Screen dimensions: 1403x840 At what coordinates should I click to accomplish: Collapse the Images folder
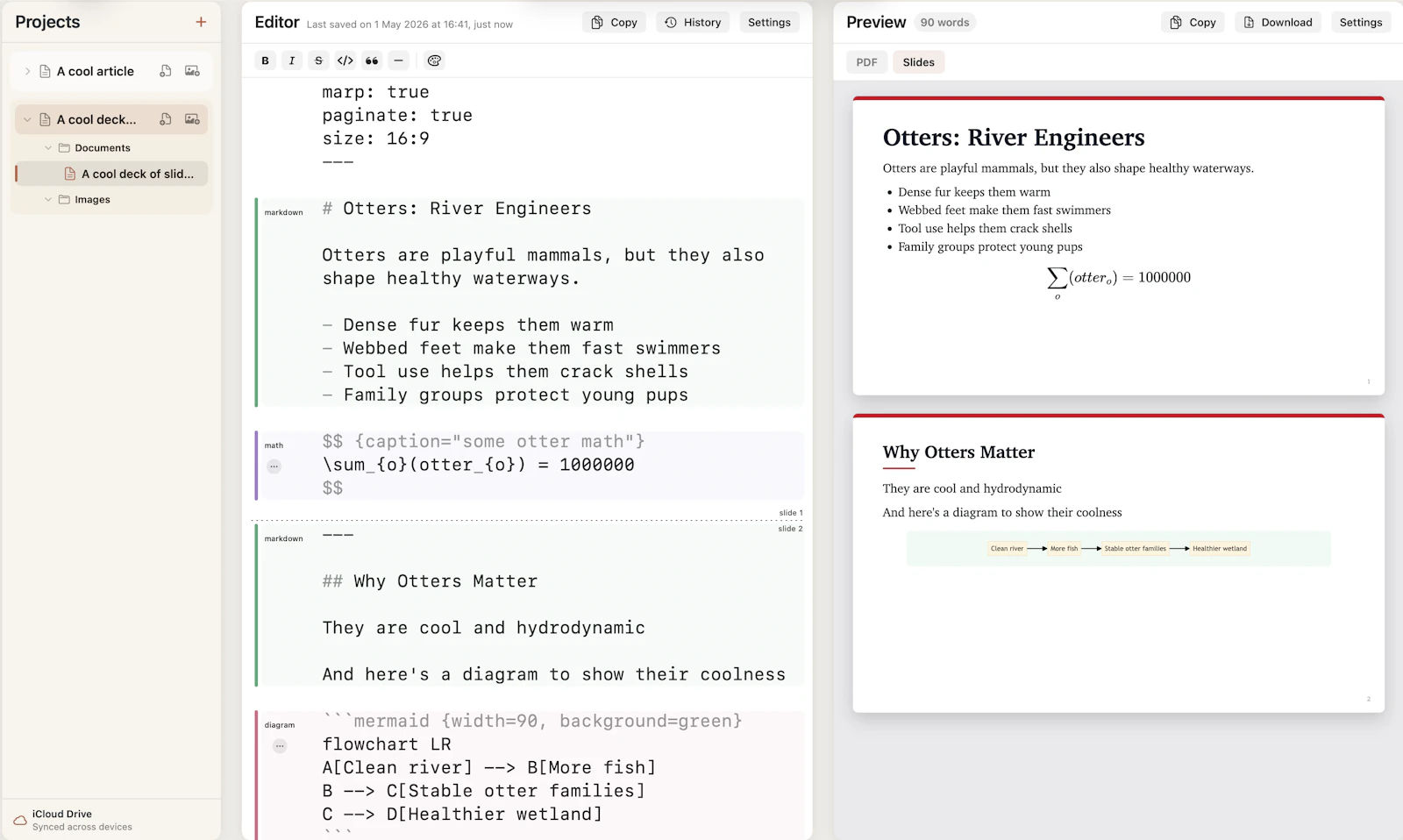[x=48, y=200]
